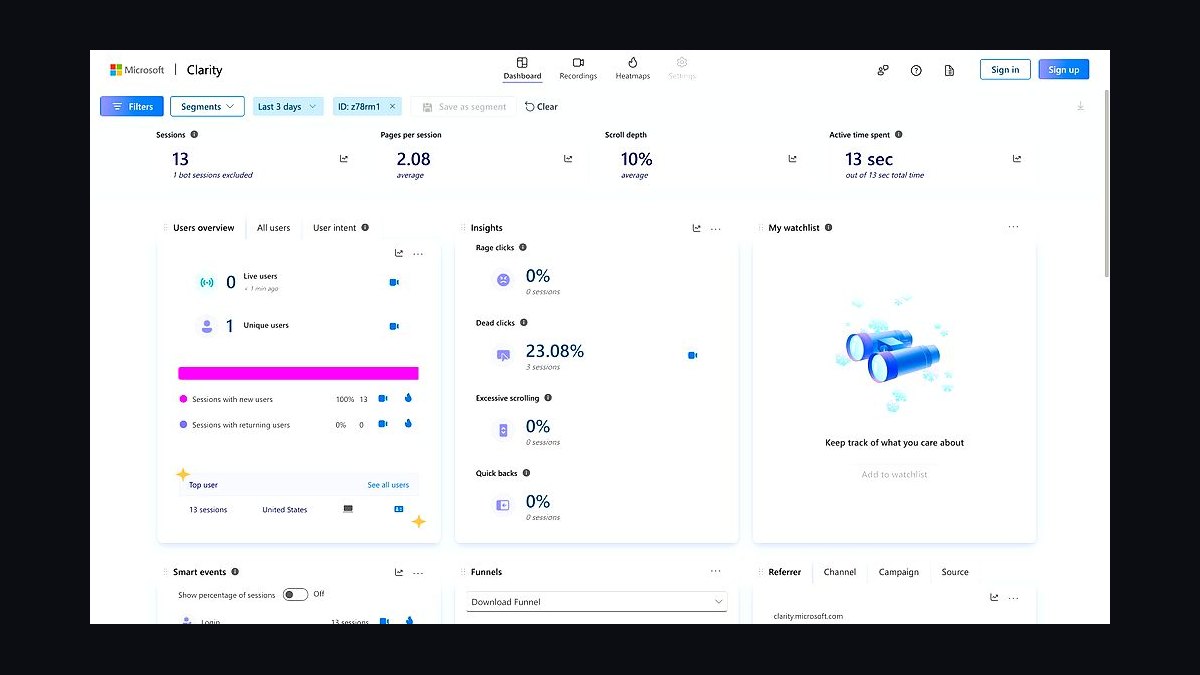Click the Dead clicks 23.08% value

point(555,351)
